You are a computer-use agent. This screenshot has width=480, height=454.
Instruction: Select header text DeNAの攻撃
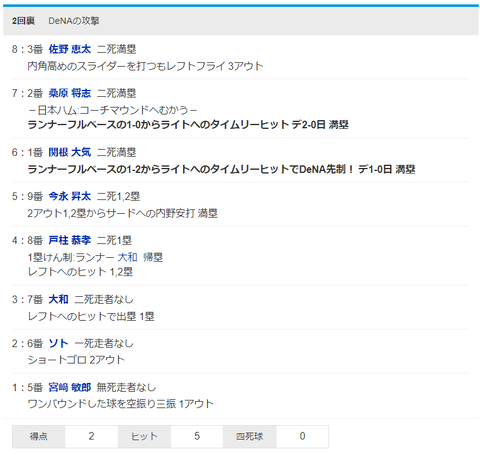pyautogui.click(x=74, y=21)
